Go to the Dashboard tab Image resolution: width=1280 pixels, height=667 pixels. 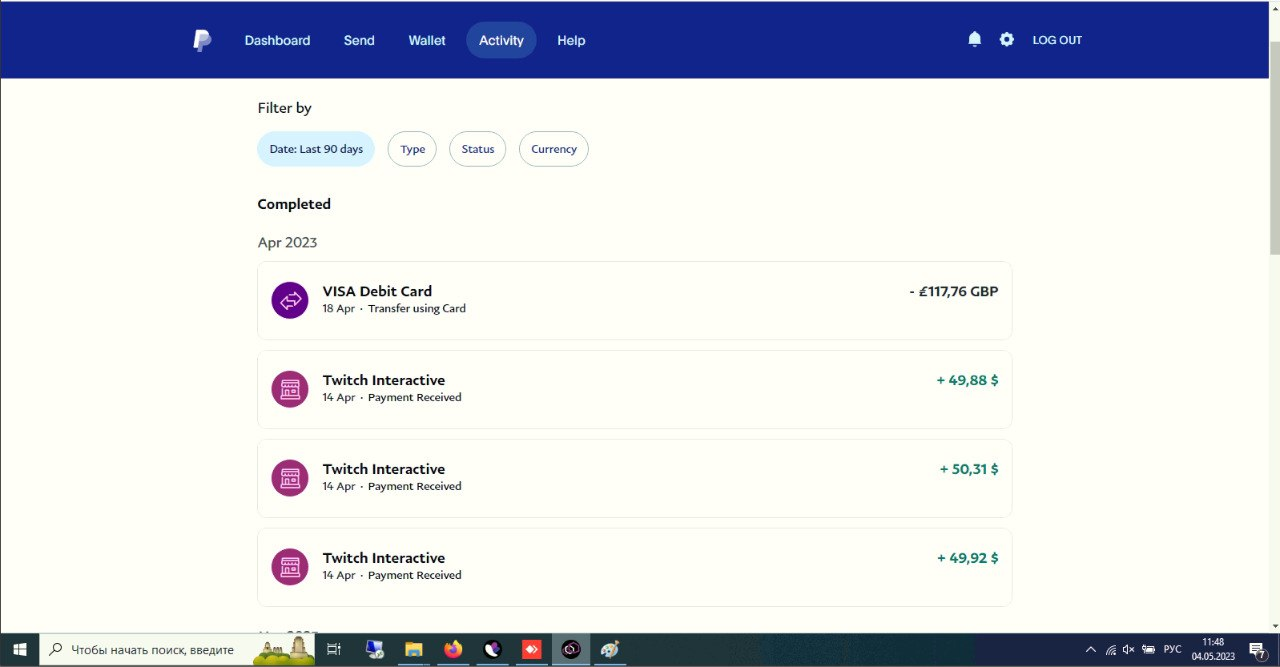(x=277, y=41)
